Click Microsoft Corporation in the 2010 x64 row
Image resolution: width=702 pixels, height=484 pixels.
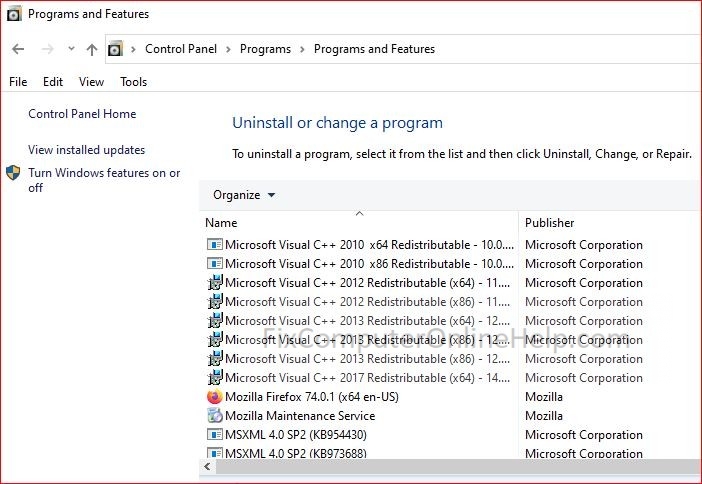coord(584,244)
